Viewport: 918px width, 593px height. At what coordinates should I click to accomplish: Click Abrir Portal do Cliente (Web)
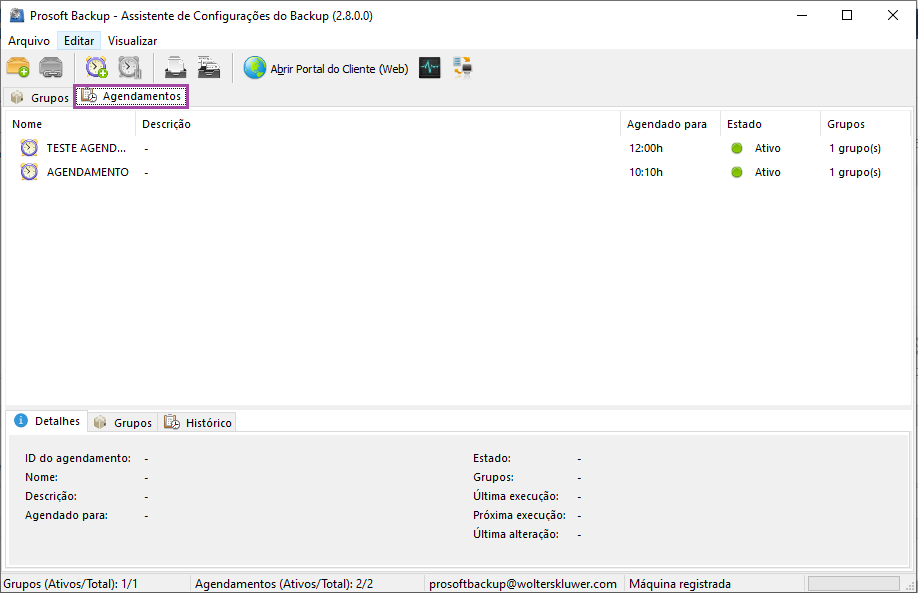click(x=339, y=69)
